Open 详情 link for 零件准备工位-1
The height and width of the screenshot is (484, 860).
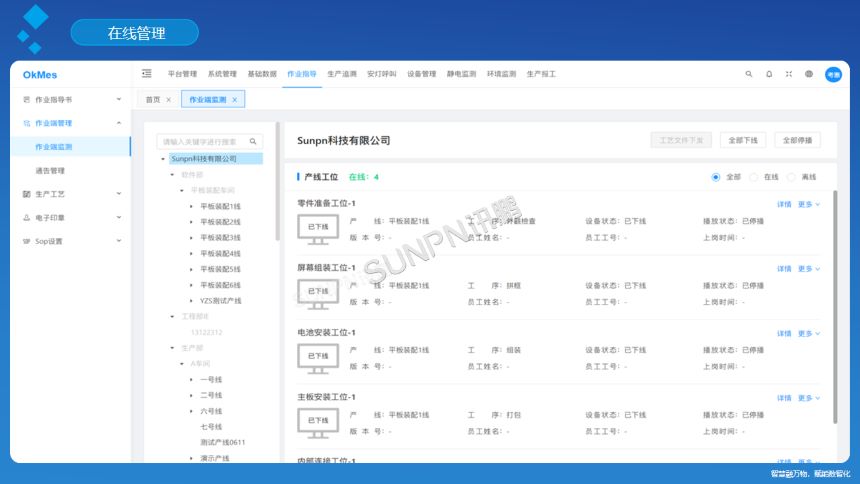click(x=784, y=205)
